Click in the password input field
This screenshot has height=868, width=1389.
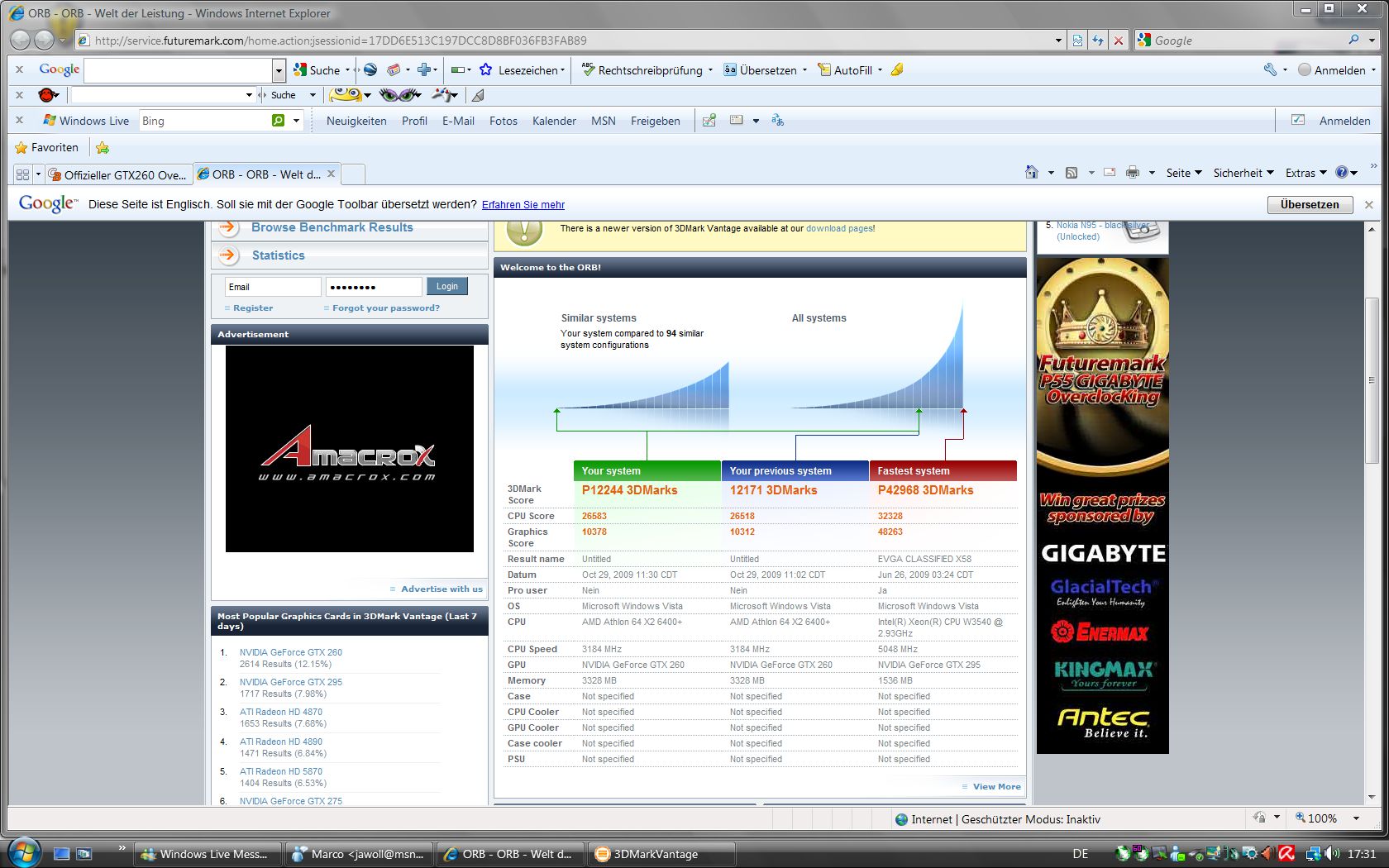click(x=374, y=287)
